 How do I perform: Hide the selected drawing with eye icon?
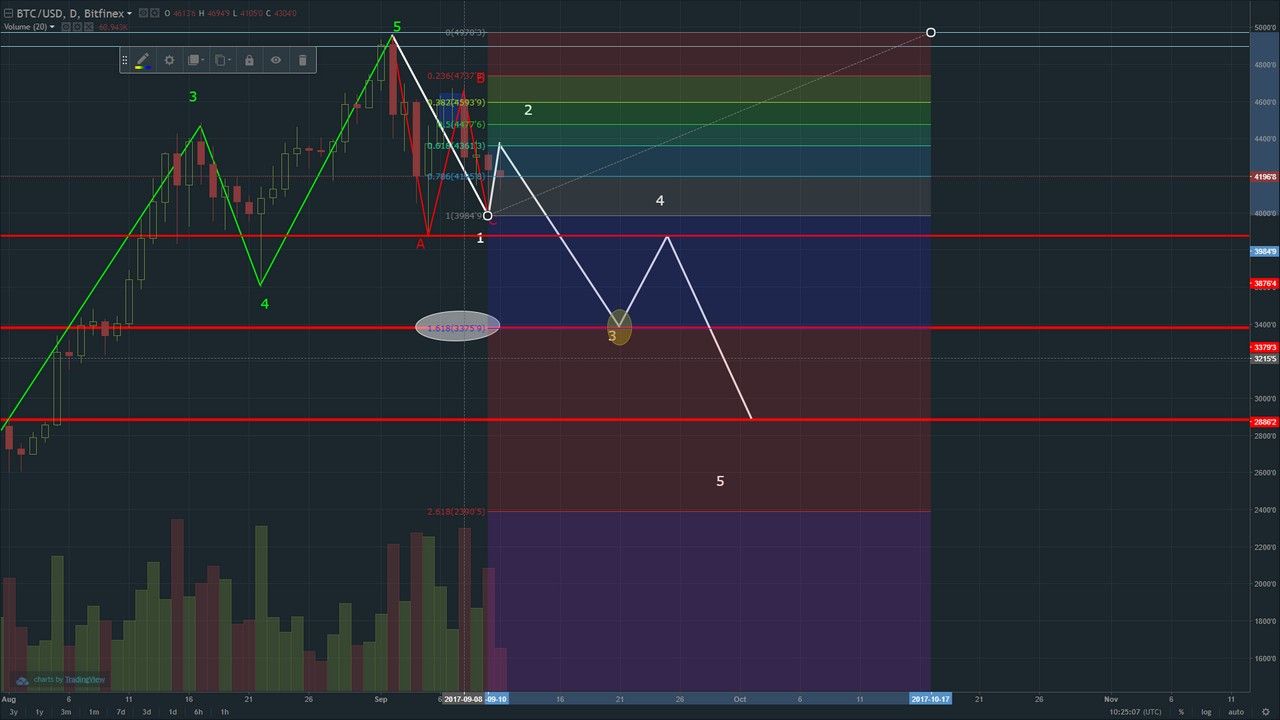pyautogui.click(x=276, y=60)
